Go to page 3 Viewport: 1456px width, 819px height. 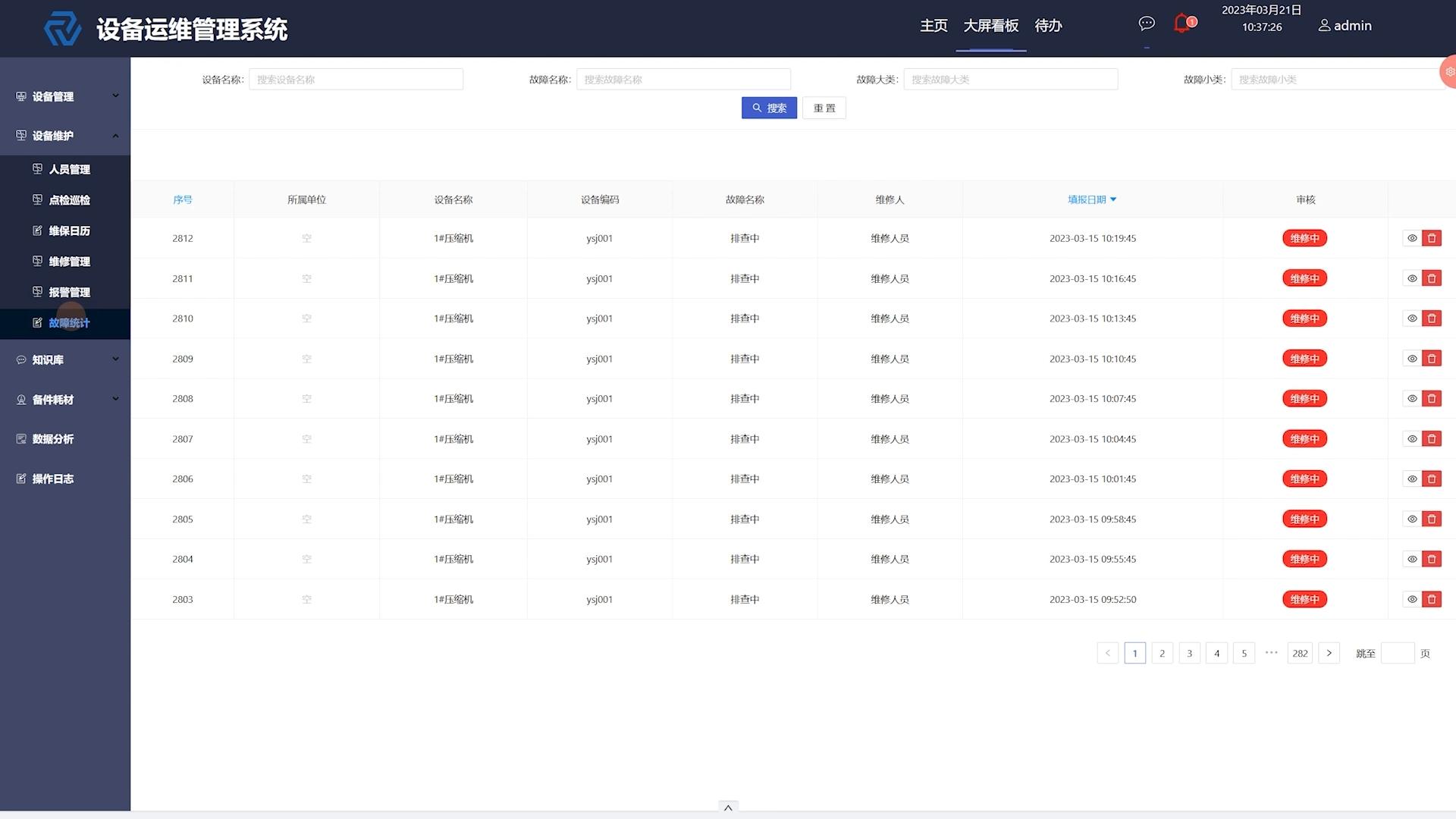[x=1189, y=653]
